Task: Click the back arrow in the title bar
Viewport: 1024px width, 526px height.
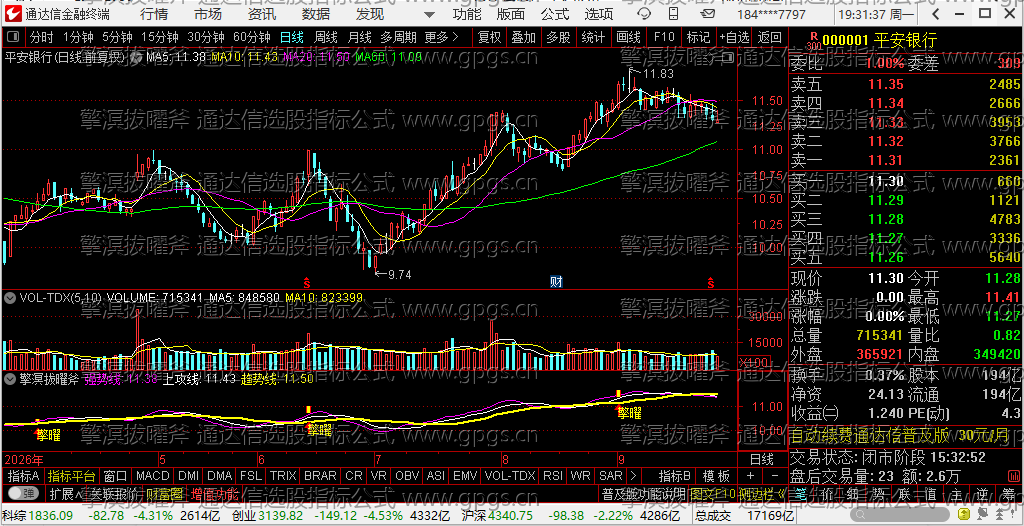Action: tap(935, 14)
